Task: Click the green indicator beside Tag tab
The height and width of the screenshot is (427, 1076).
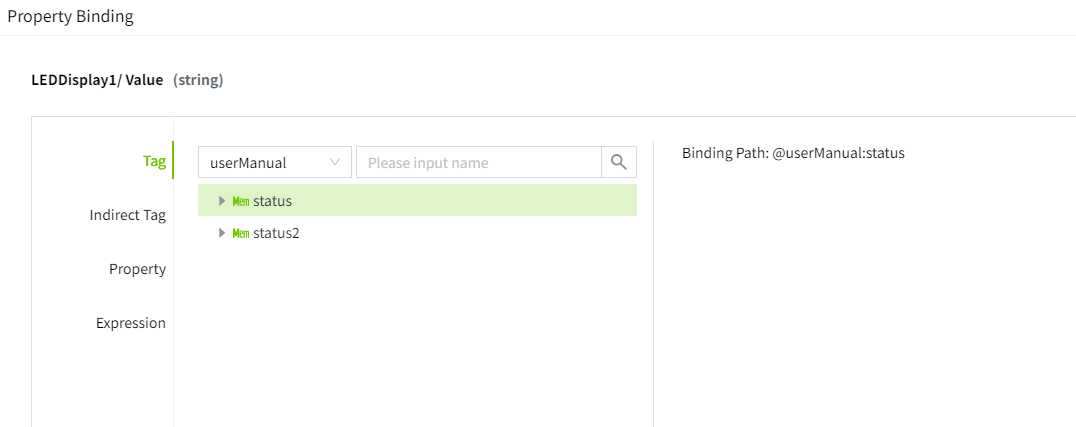Action: [x=173, y=161]
